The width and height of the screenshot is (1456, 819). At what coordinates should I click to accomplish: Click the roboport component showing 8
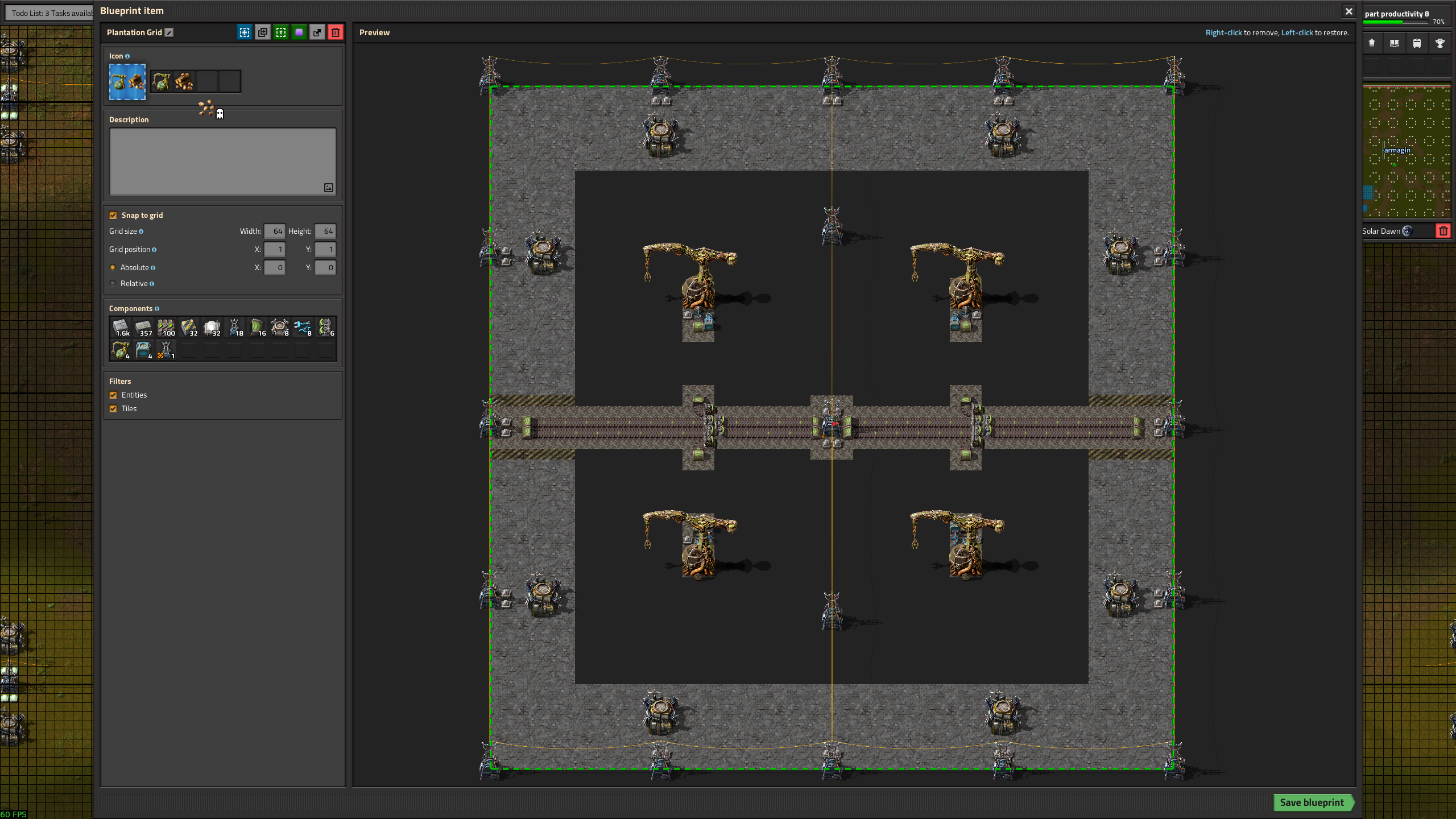point(280,328)
